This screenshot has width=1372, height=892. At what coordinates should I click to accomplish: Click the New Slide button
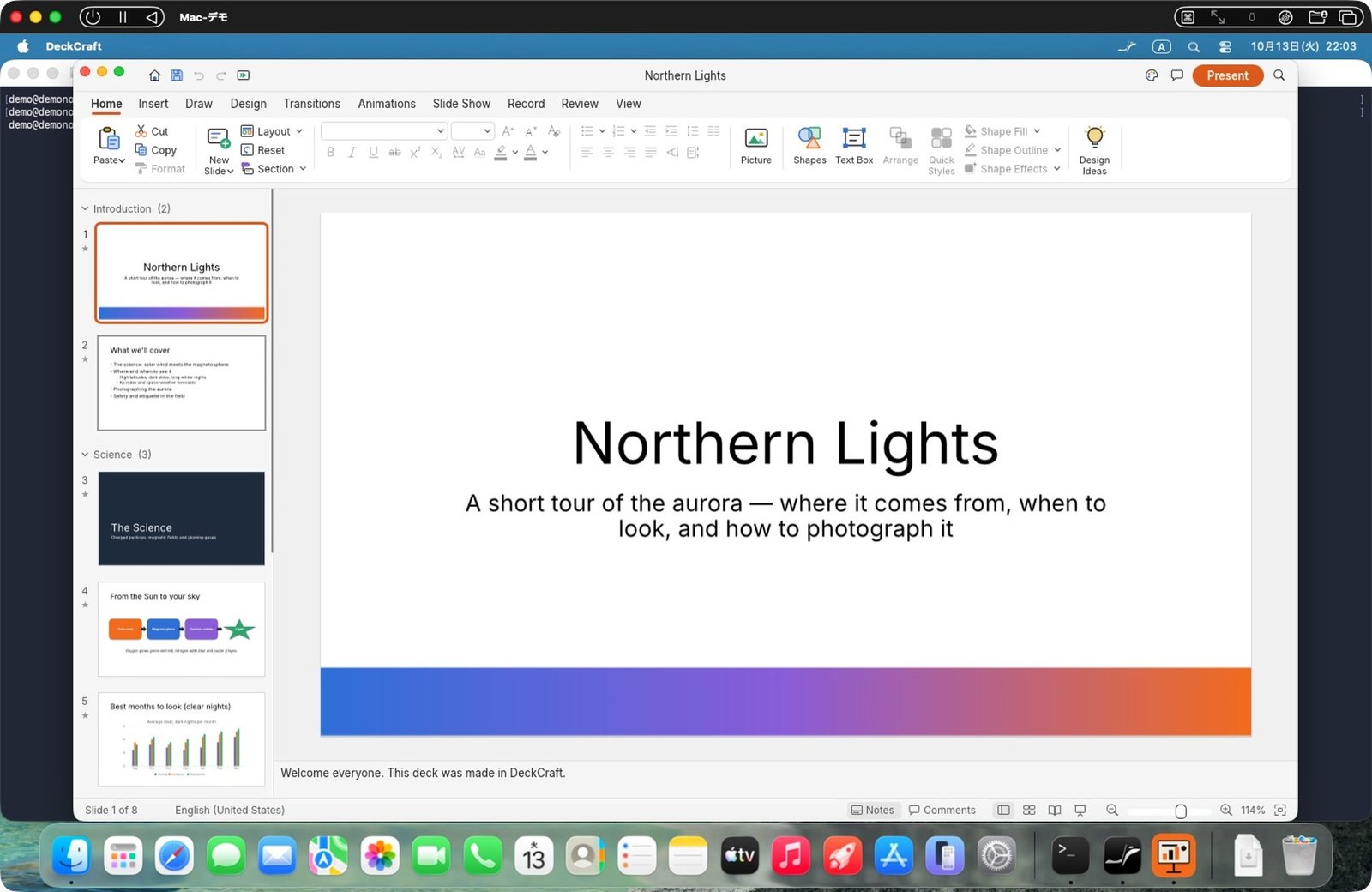click(x=219, y=150)
